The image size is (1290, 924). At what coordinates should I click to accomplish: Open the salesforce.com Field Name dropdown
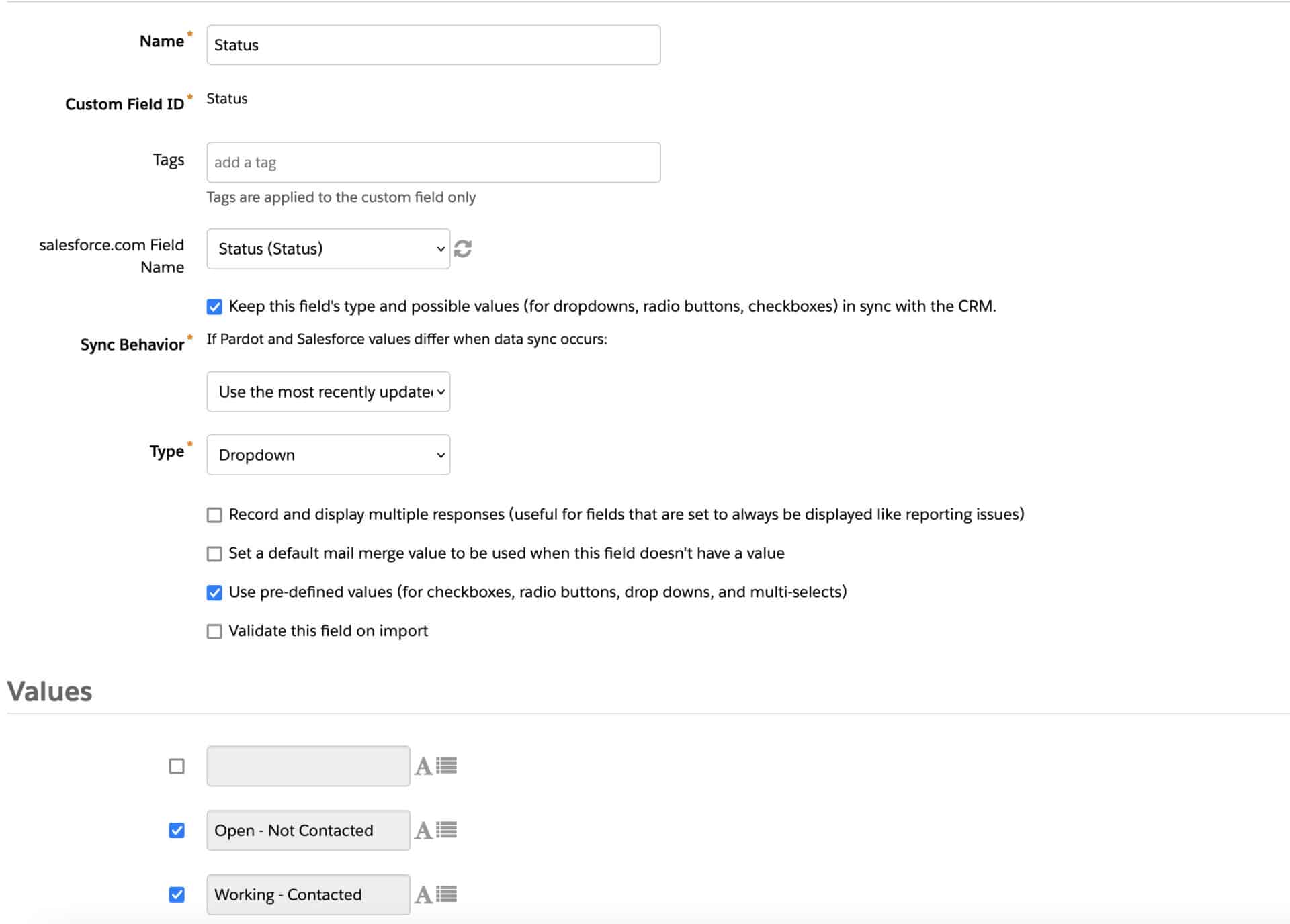(328, 248)
